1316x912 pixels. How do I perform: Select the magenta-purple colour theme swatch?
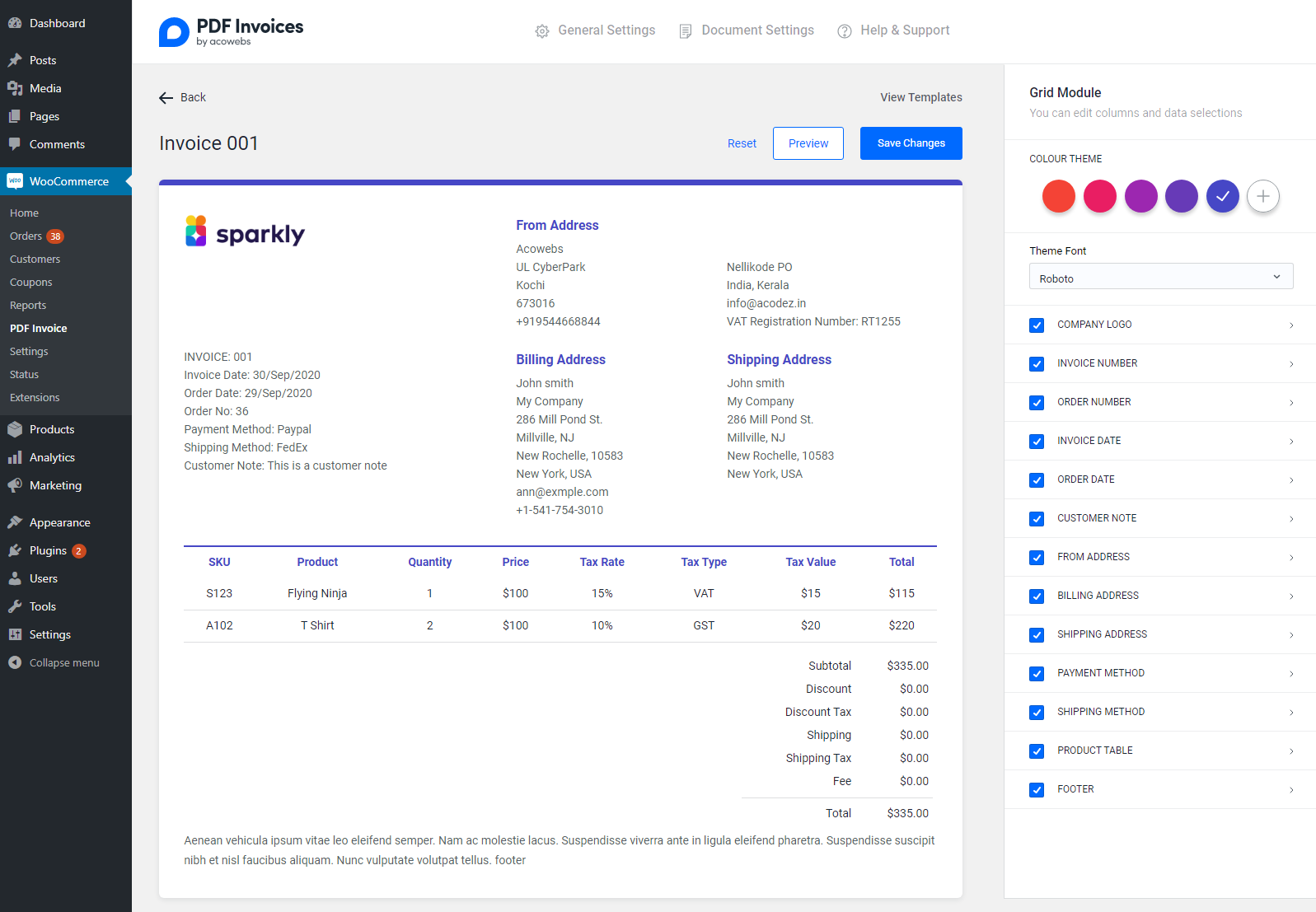[x=1141, y=196]
